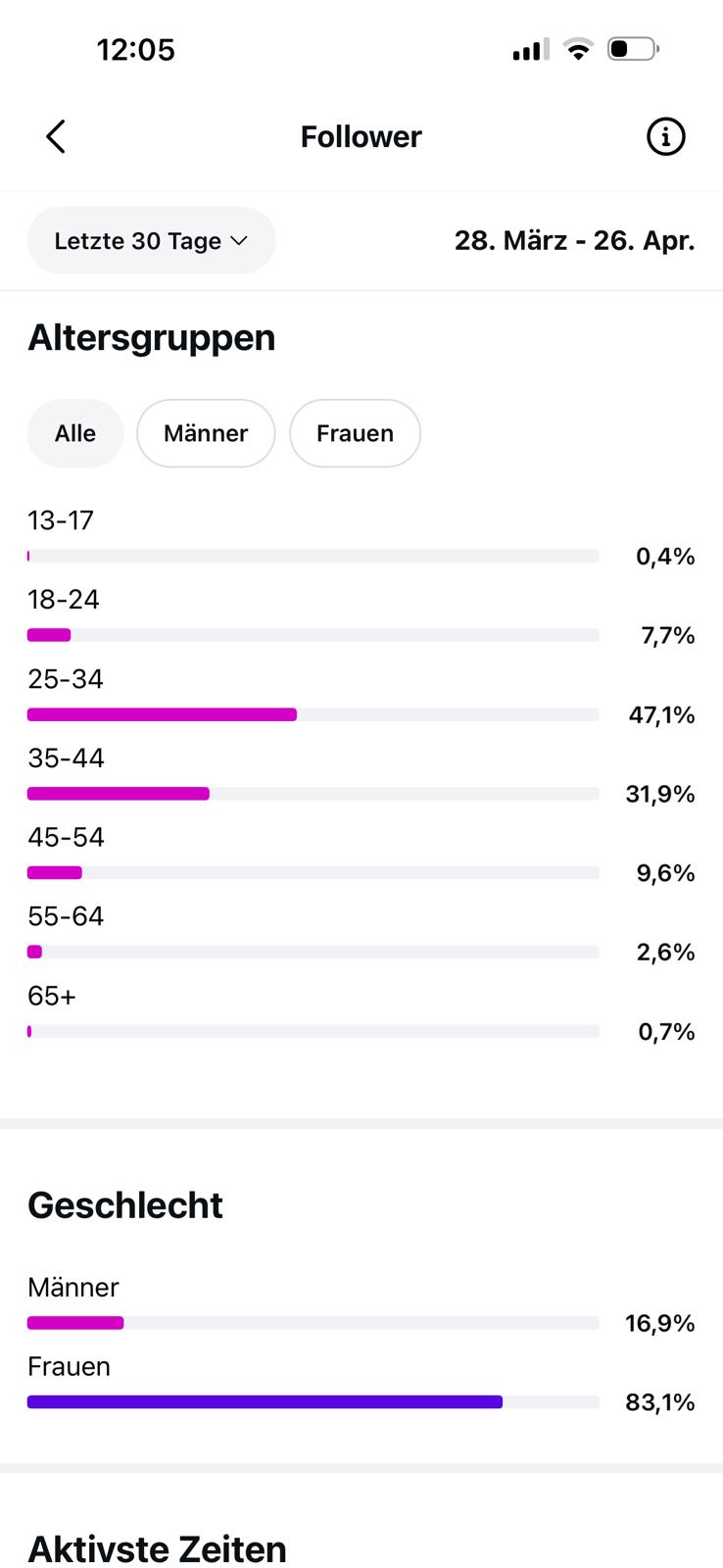Tap the 47,1% percentage value
The image size is (723, 1568).
tap(661, 715)
